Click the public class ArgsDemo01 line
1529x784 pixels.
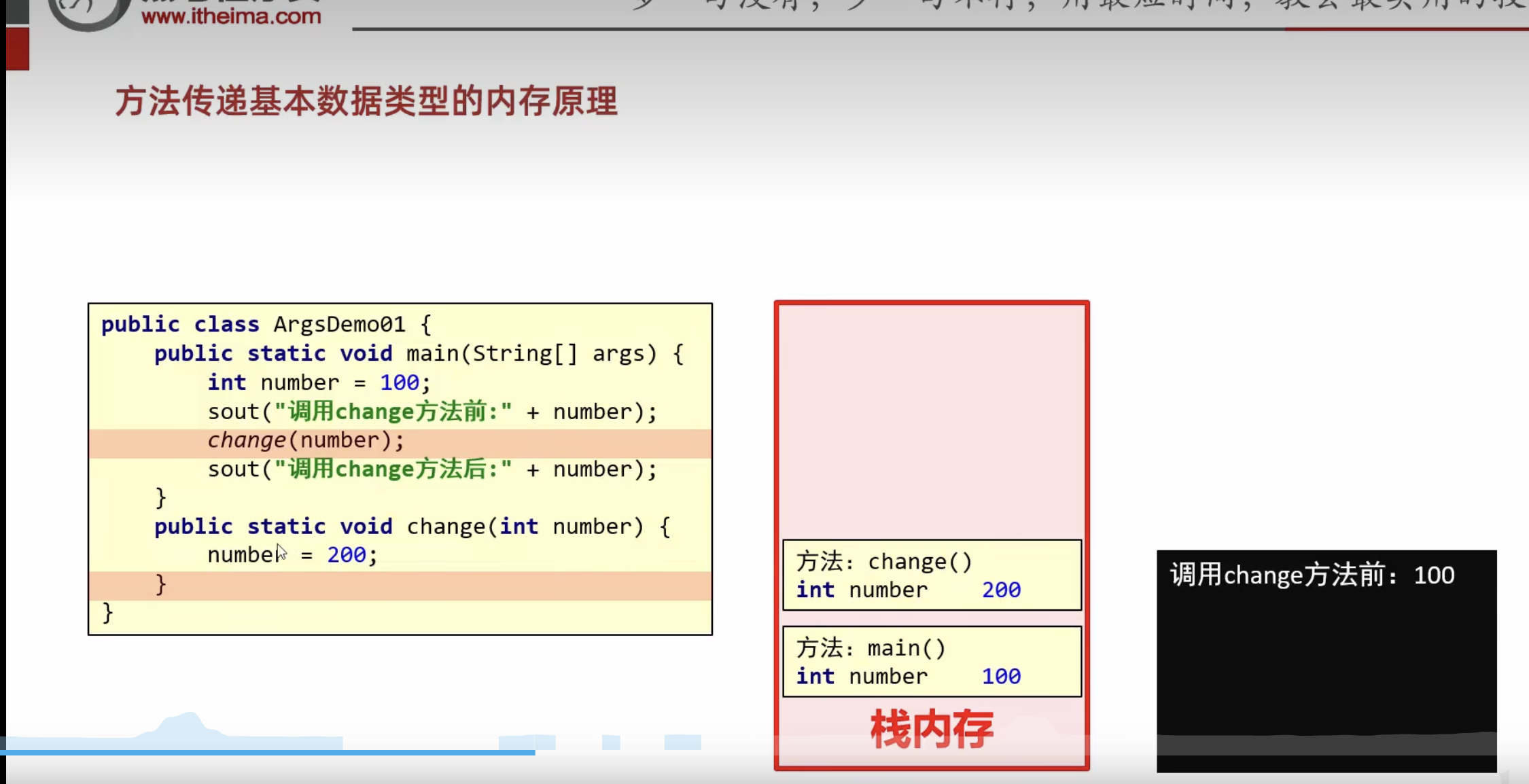tap(266, 324)
